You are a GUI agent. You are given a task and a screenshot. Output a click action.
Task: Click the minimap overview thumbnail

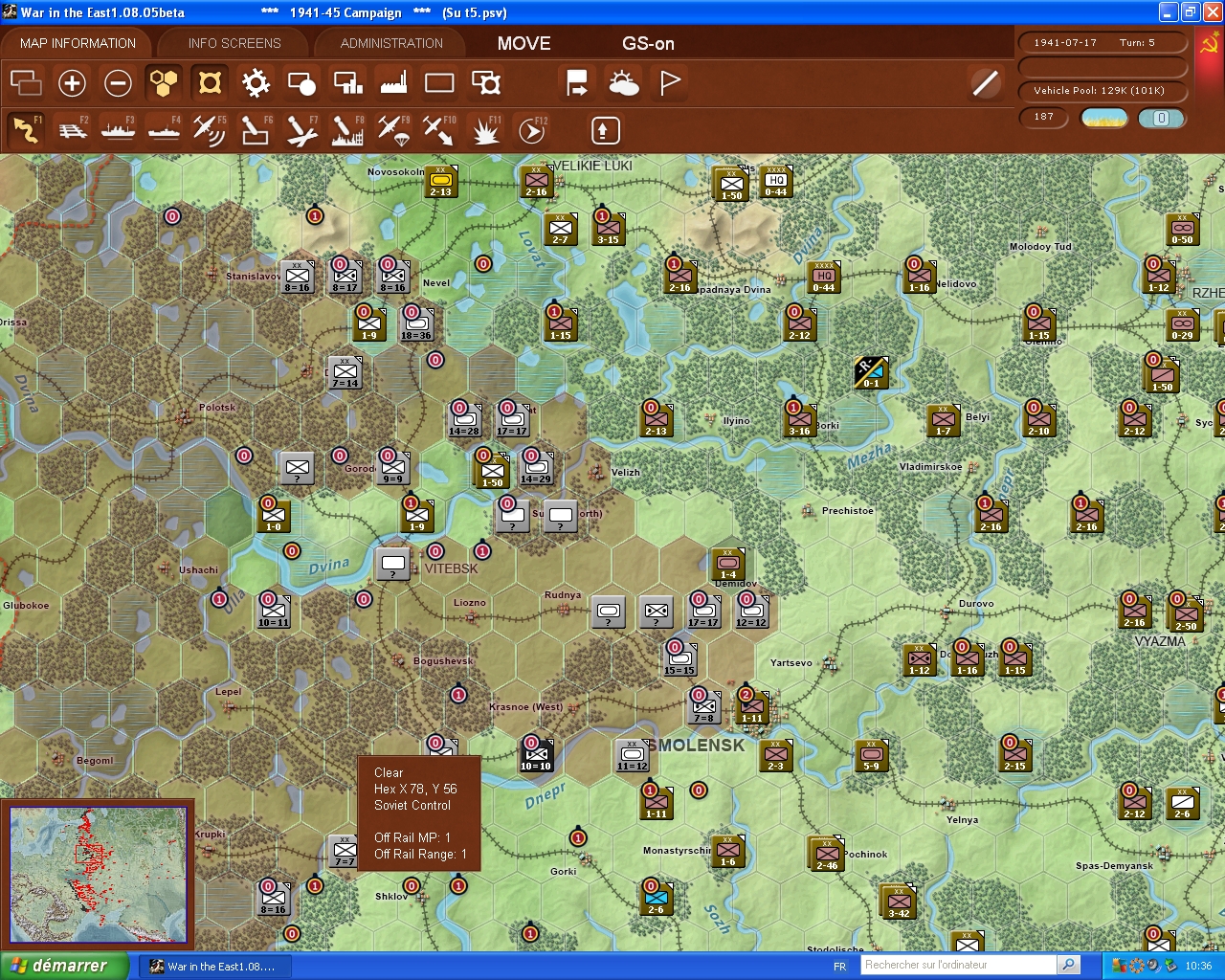(99, 874)
